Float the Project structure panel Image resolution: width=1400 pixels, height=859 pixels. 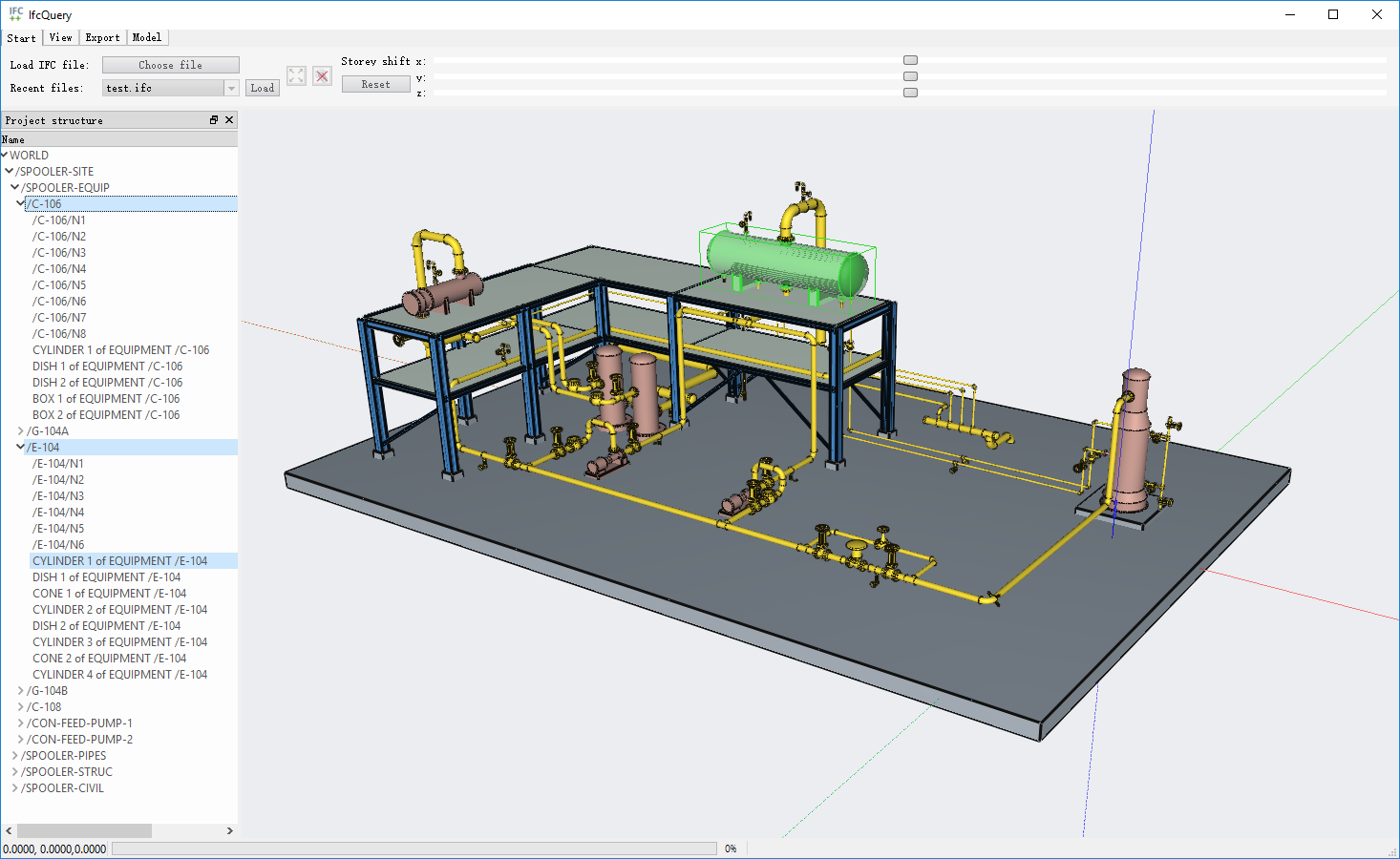coord(214,120)
